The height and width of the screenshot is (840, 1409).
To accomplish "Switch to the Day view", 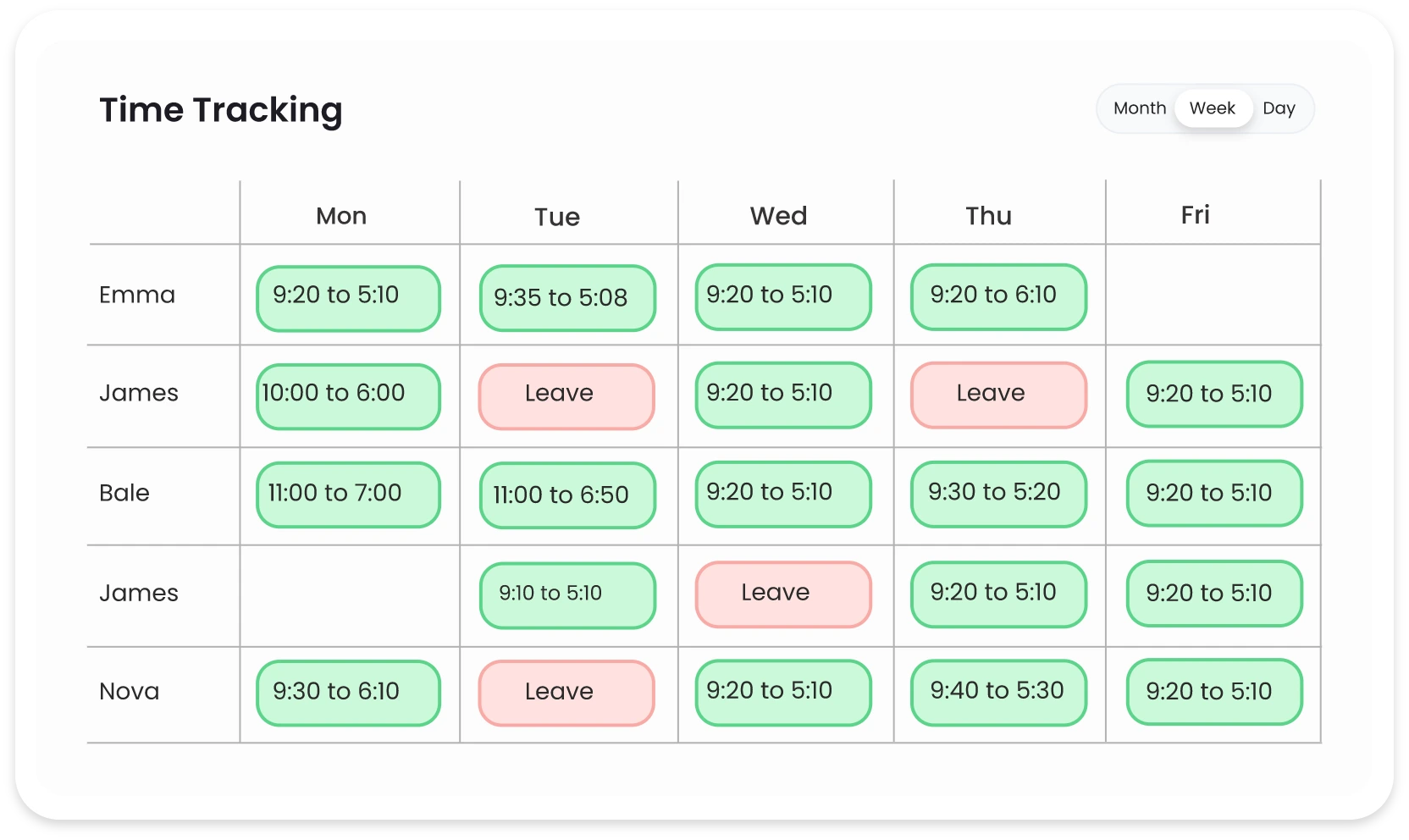I will [1279, 108].
